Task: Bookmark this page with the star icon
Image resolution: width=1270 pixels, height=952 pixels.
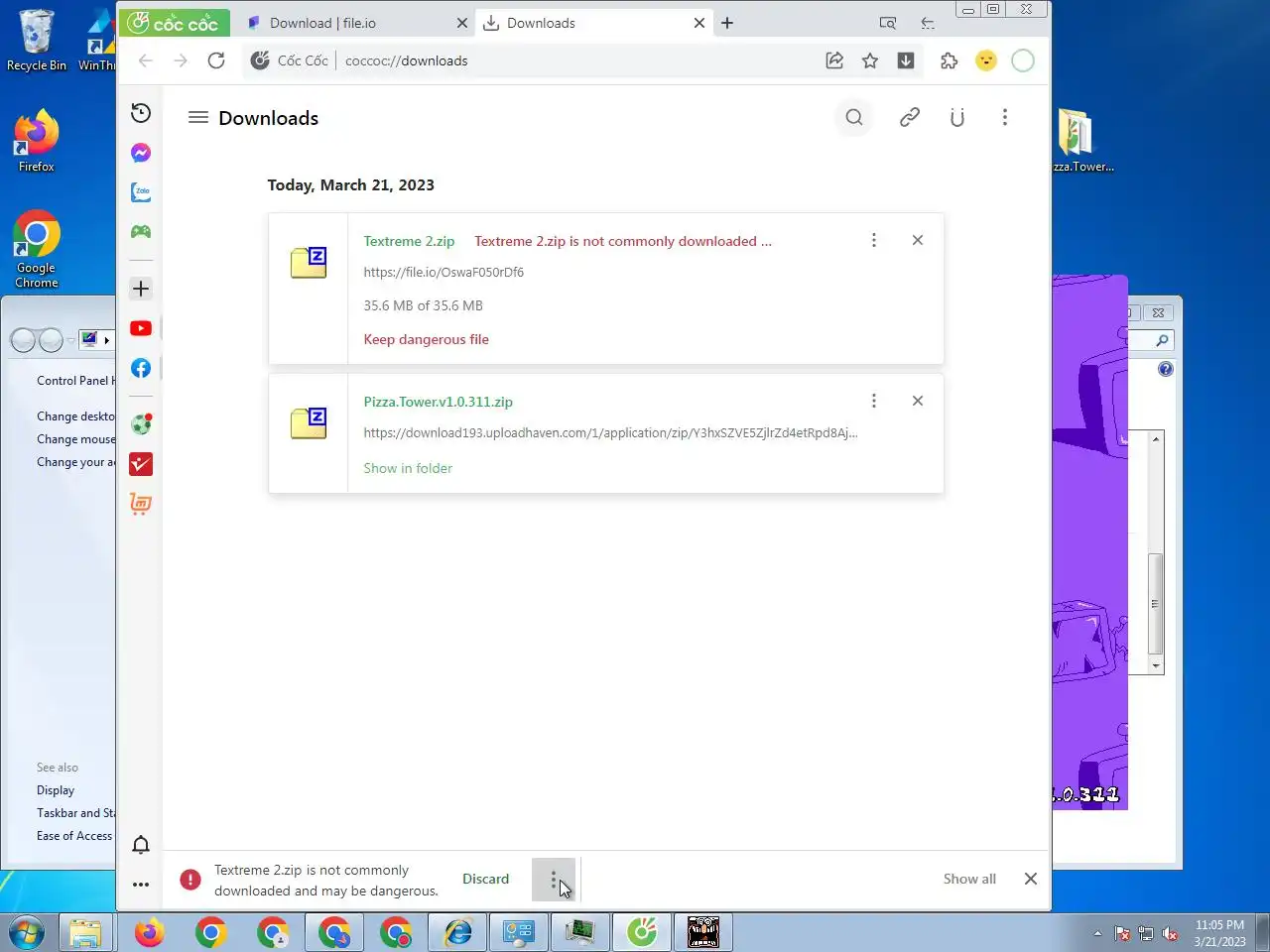Action: 870,60
